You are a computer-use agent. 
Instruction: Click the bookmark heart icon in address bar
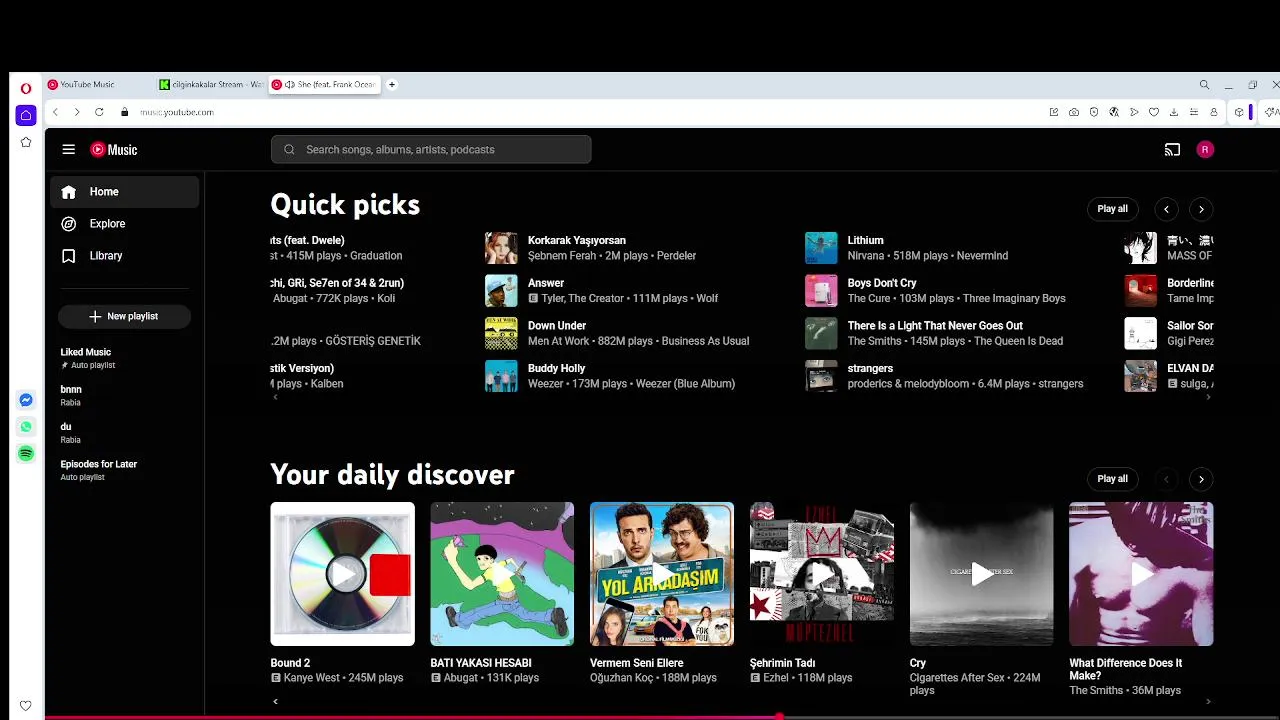tap(1154, 112)
